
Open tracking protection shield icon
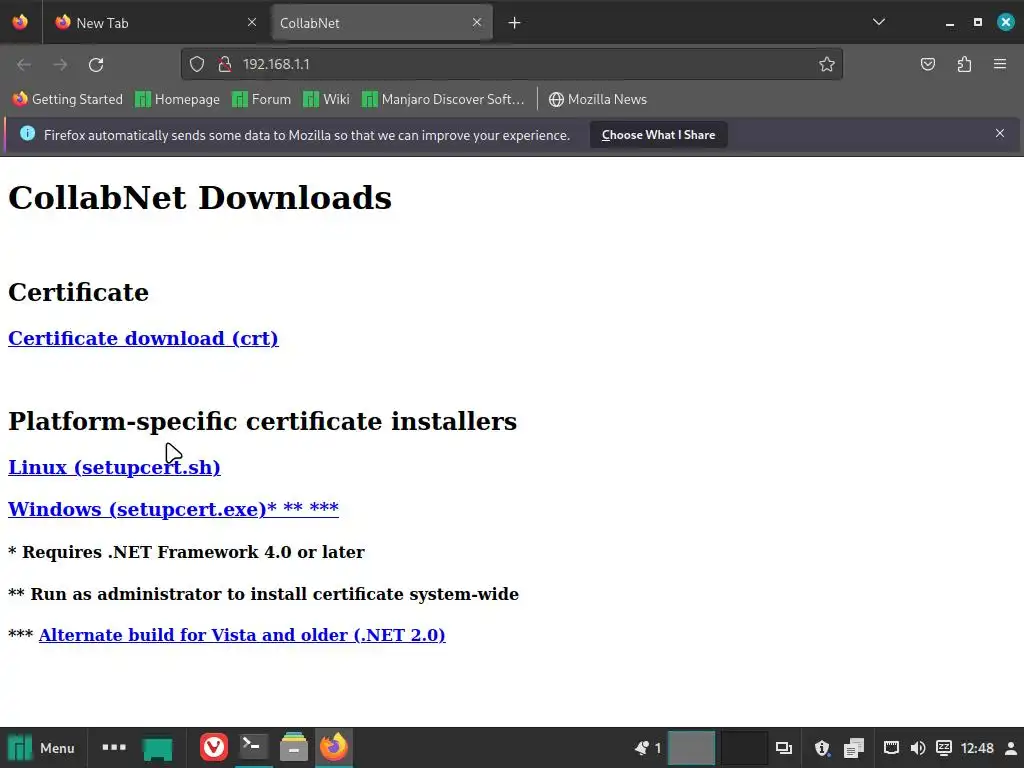coord(197,64)
